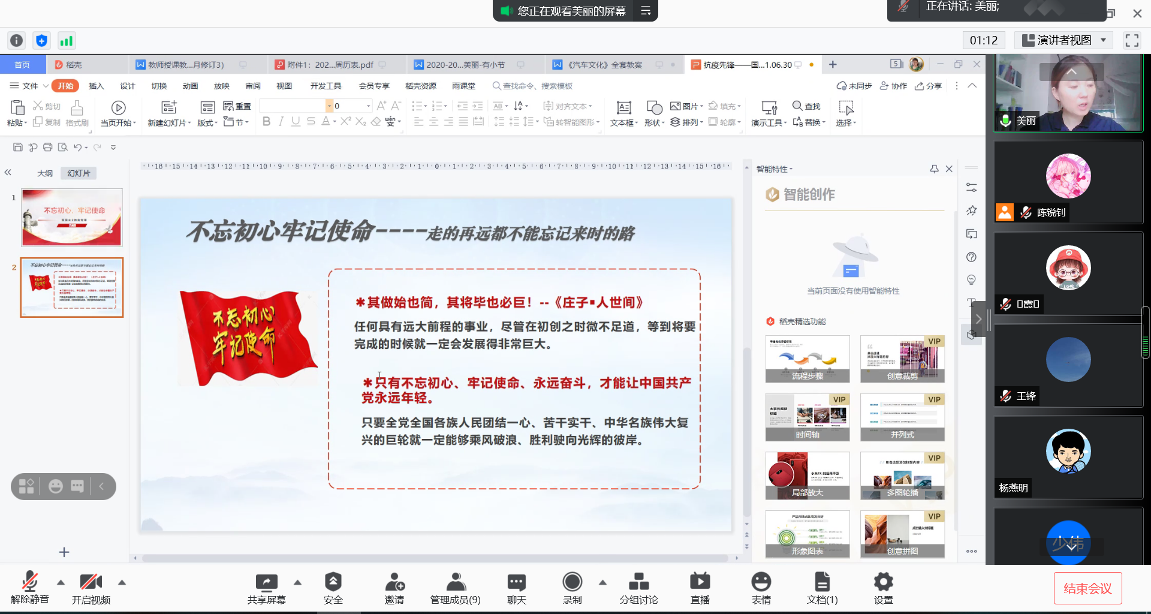Click 新建幻灯片 new slide button
This screenshot has height=614, width=1151.
pyautogui.click(x=166, y=114)
